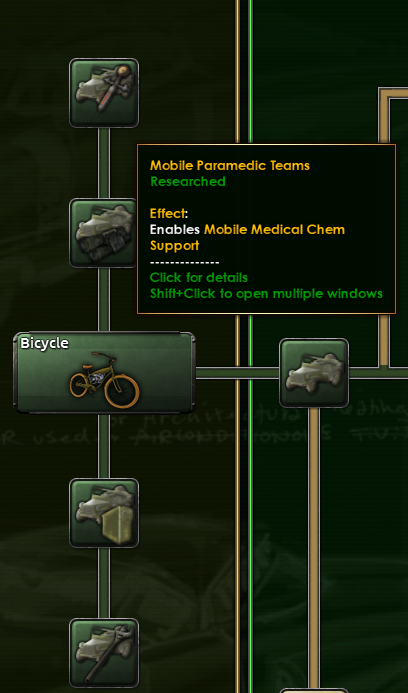This screenshot has height=693, width=408.
Task: Click the Bicycle technology title label
Action: click(44, 343)
